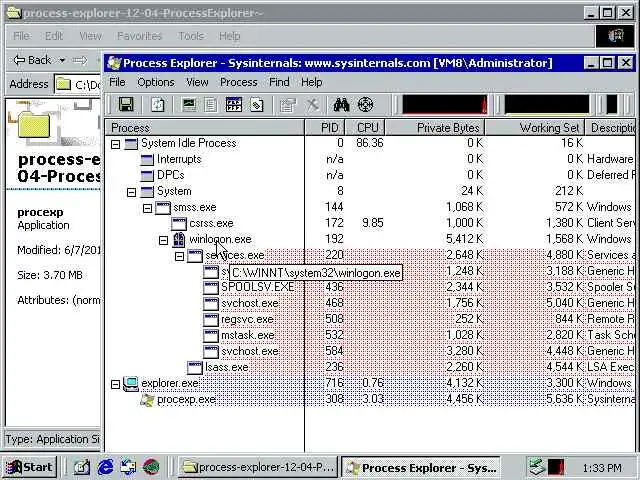Sort by the PID column header
The height and width of the screenshot is (480, 640).
pos(325,128)
